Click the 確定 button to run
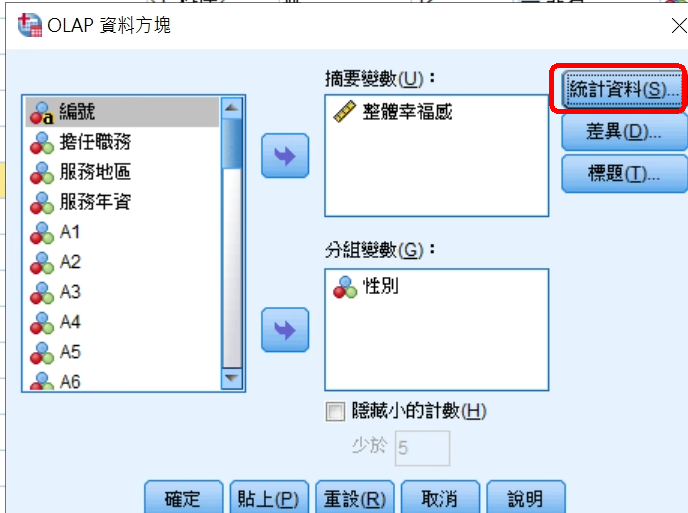688x513 pixels. (183, 498)
